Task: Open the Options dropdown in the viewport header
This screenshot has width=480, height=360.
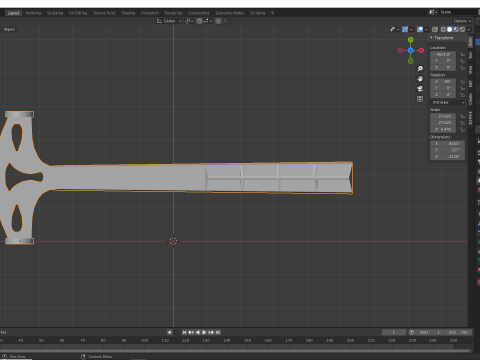Action: (x=462, y=21)
